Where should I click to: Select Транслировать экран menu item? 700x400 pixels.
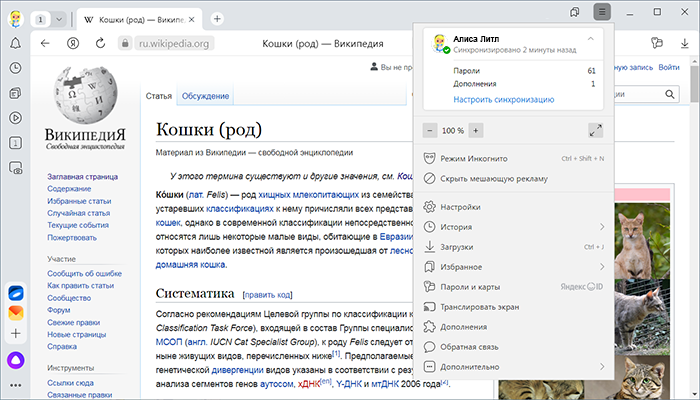pyautogui.click(x=513, y=307)
